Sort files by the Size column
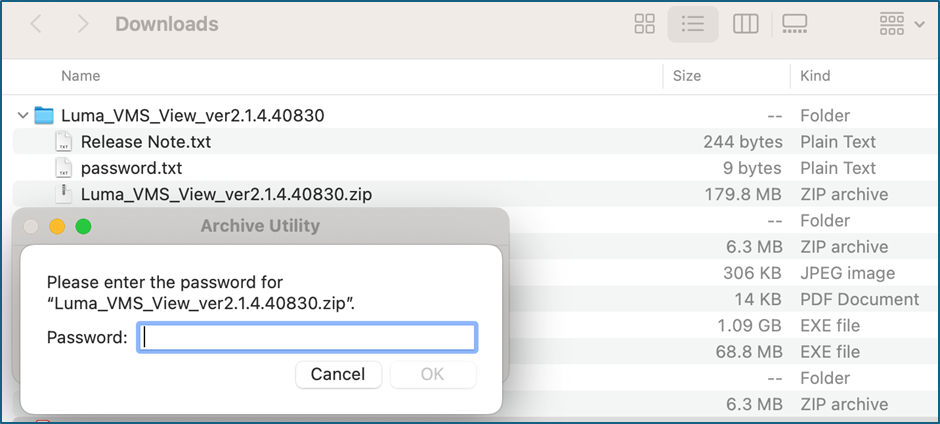The height and width of the screenshot is (424, 940). 686,76
